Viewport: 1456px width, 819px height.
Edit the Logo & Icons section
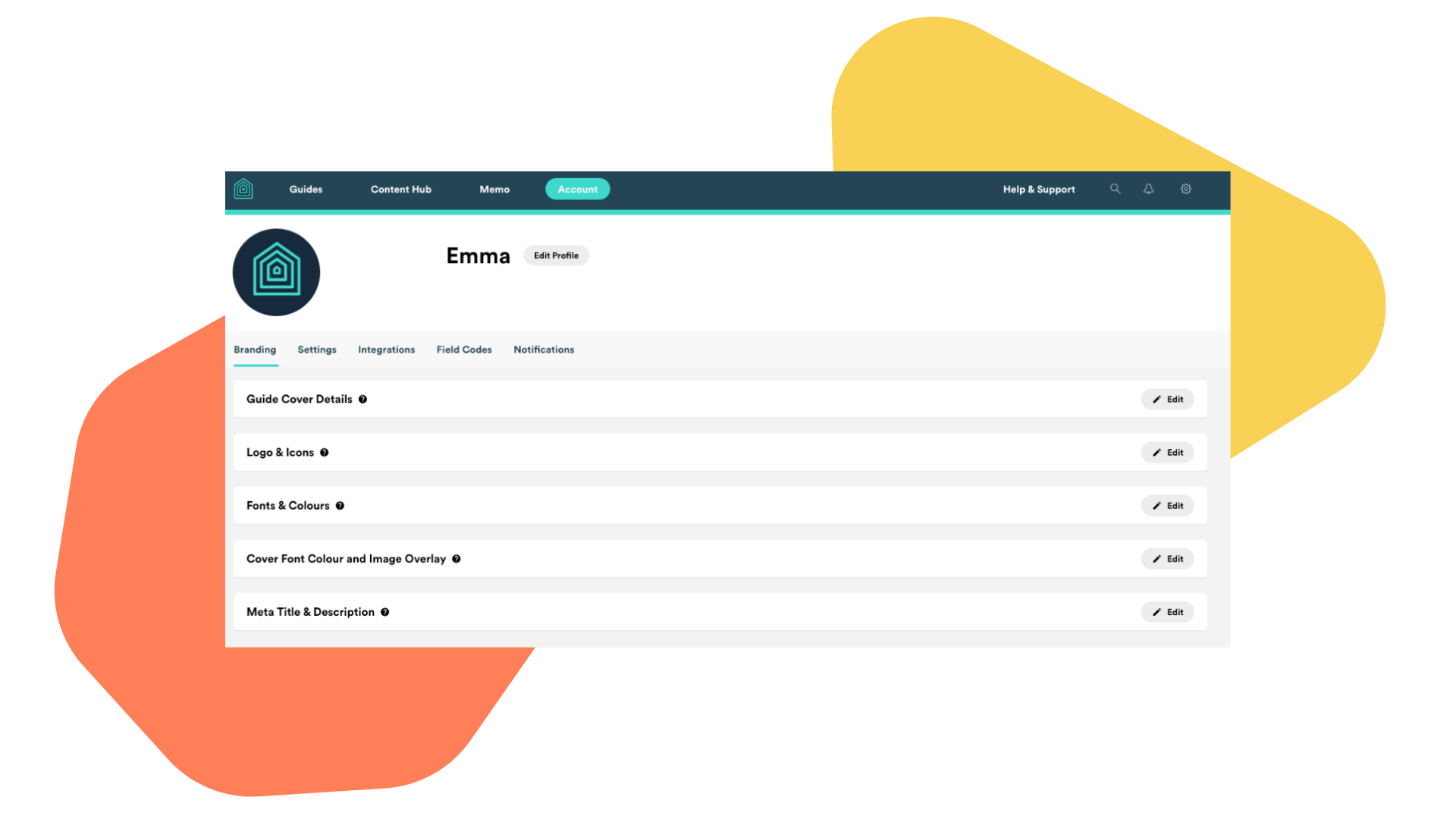(1168, 453)
